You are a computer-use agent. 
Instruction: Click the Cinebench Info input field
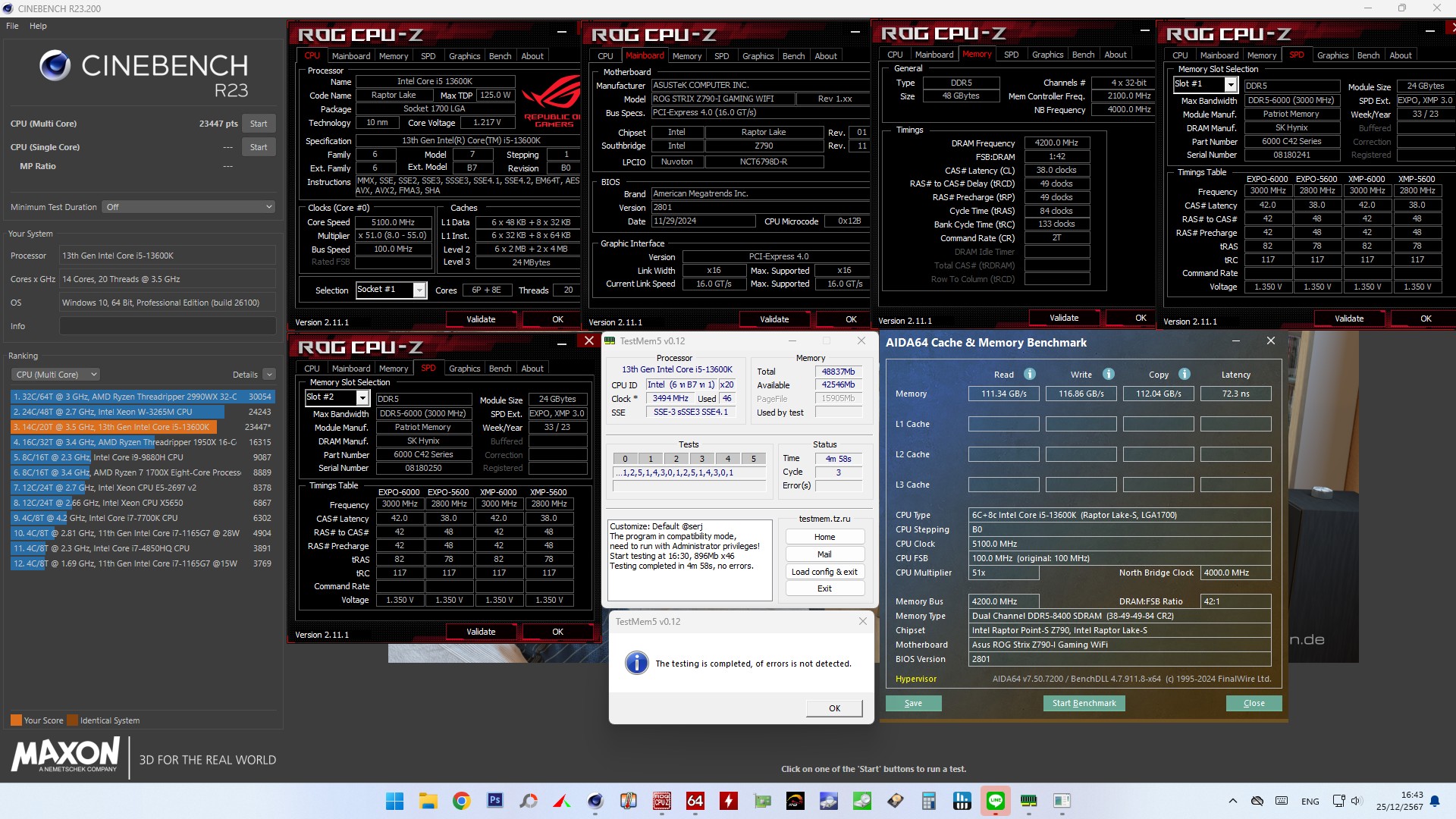[x=168, y=326]
